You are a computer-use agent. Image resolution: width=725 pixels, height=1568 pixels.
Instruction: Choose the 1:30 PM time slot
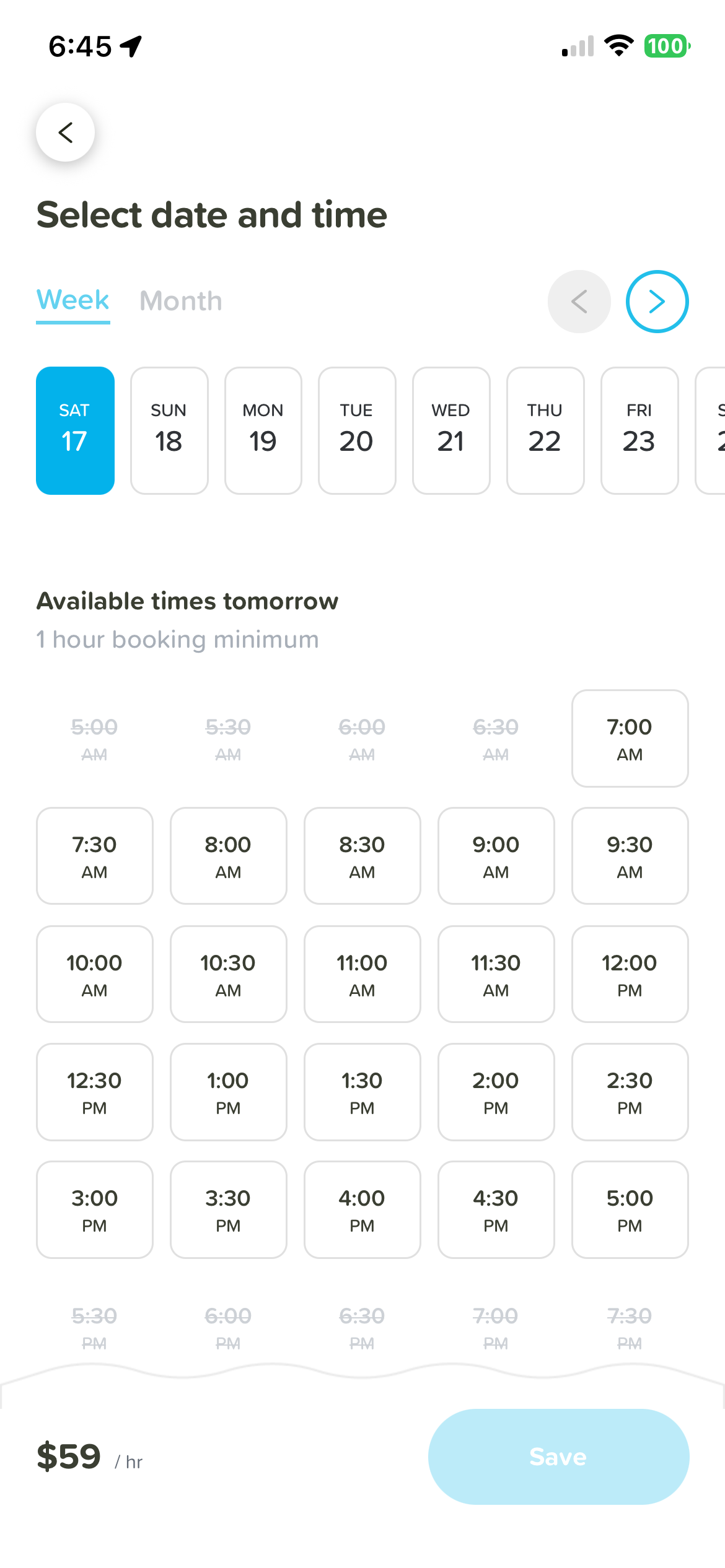pyautogui.click(x=362, y=1092)
